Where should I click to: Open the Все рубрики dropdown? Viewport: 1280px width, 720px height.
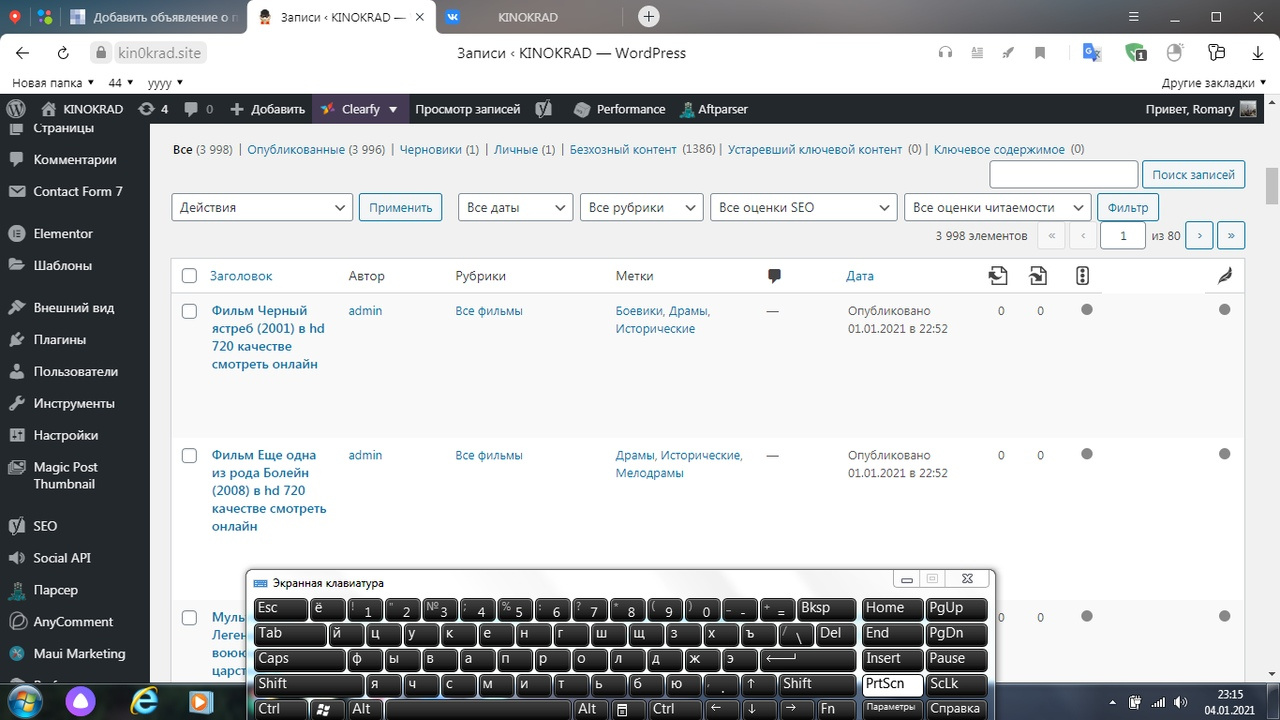click(x=641, y=207)
